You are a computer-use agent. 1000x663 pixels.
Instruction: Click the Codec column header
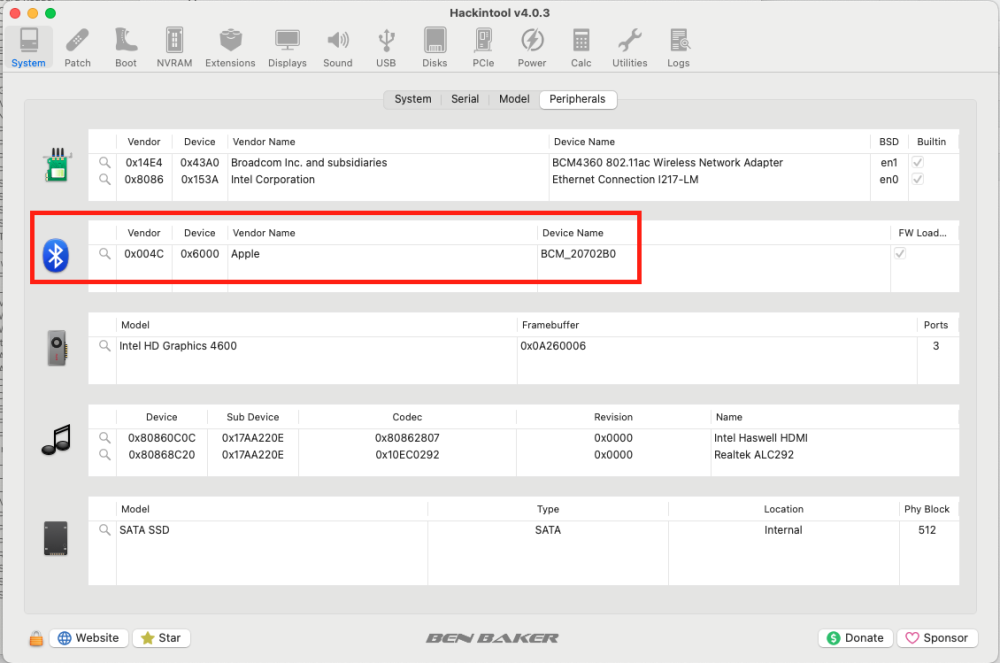[x=407, y=417]
